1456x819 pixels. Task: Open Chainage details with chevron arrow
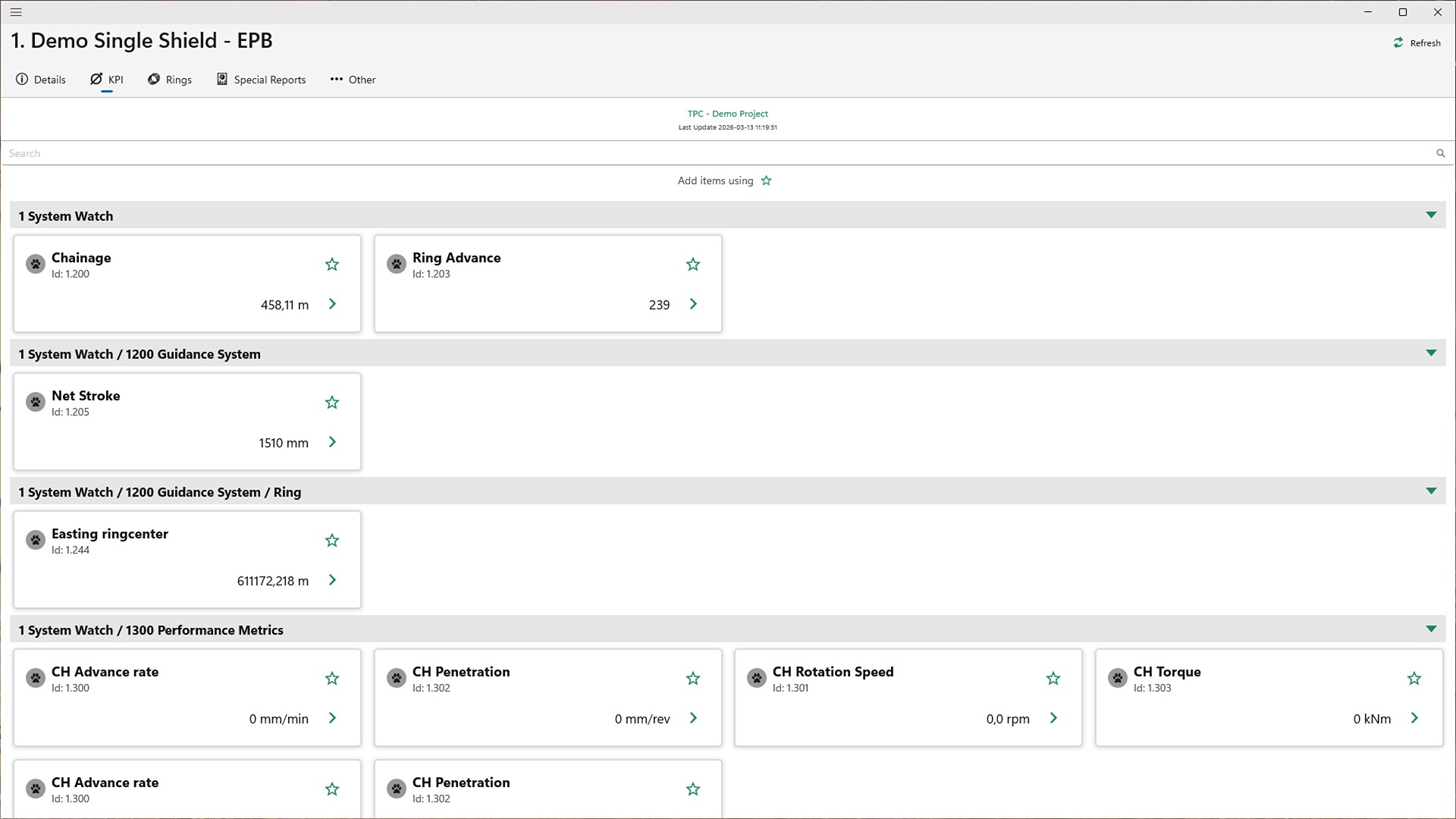(x=332, y=304)
